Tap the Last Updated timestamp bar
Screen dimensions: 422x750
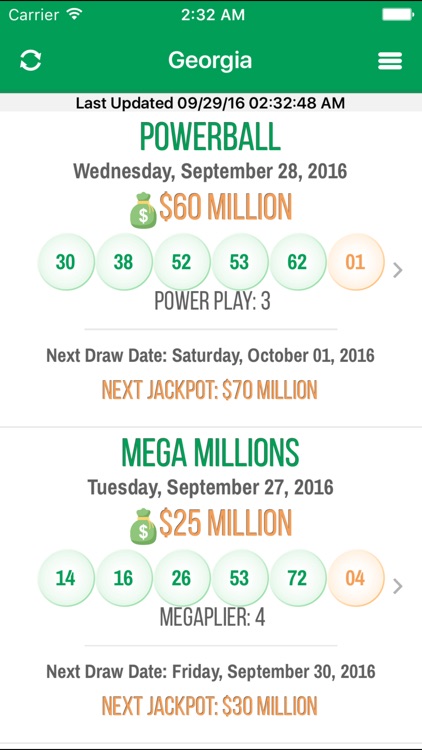(x=211, y=102)
